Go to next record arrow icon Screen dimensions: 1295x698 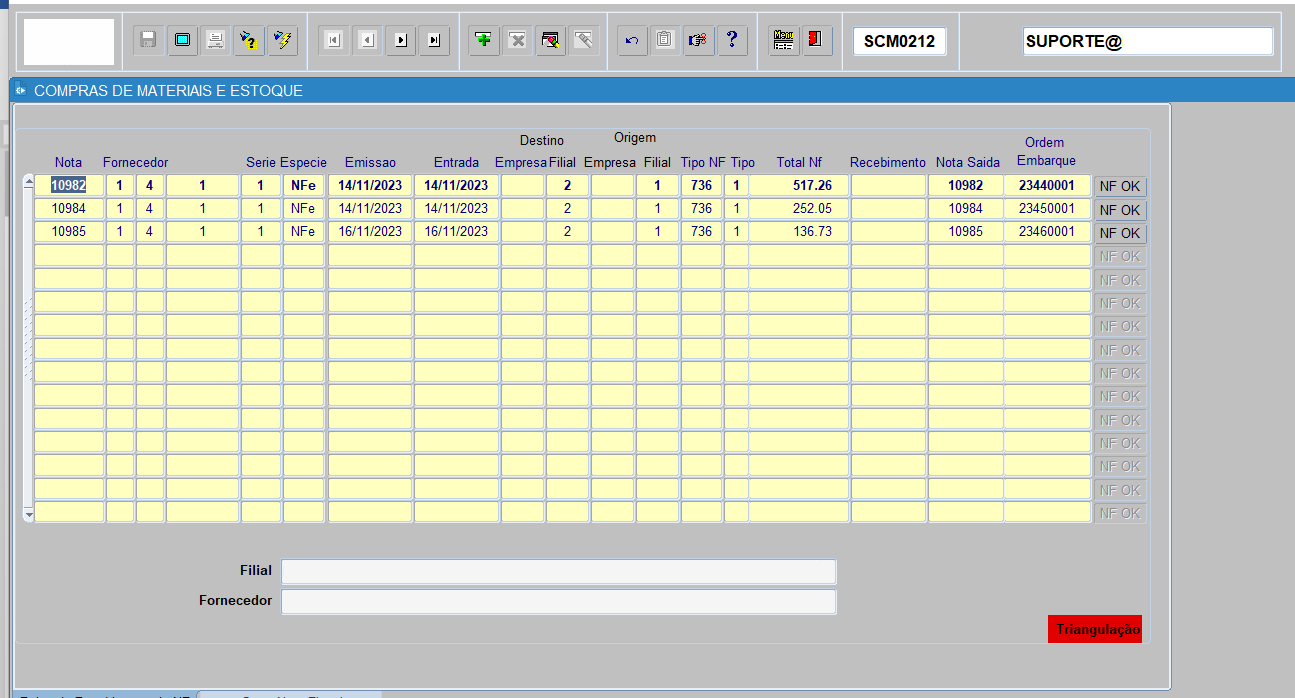[400, 40]
